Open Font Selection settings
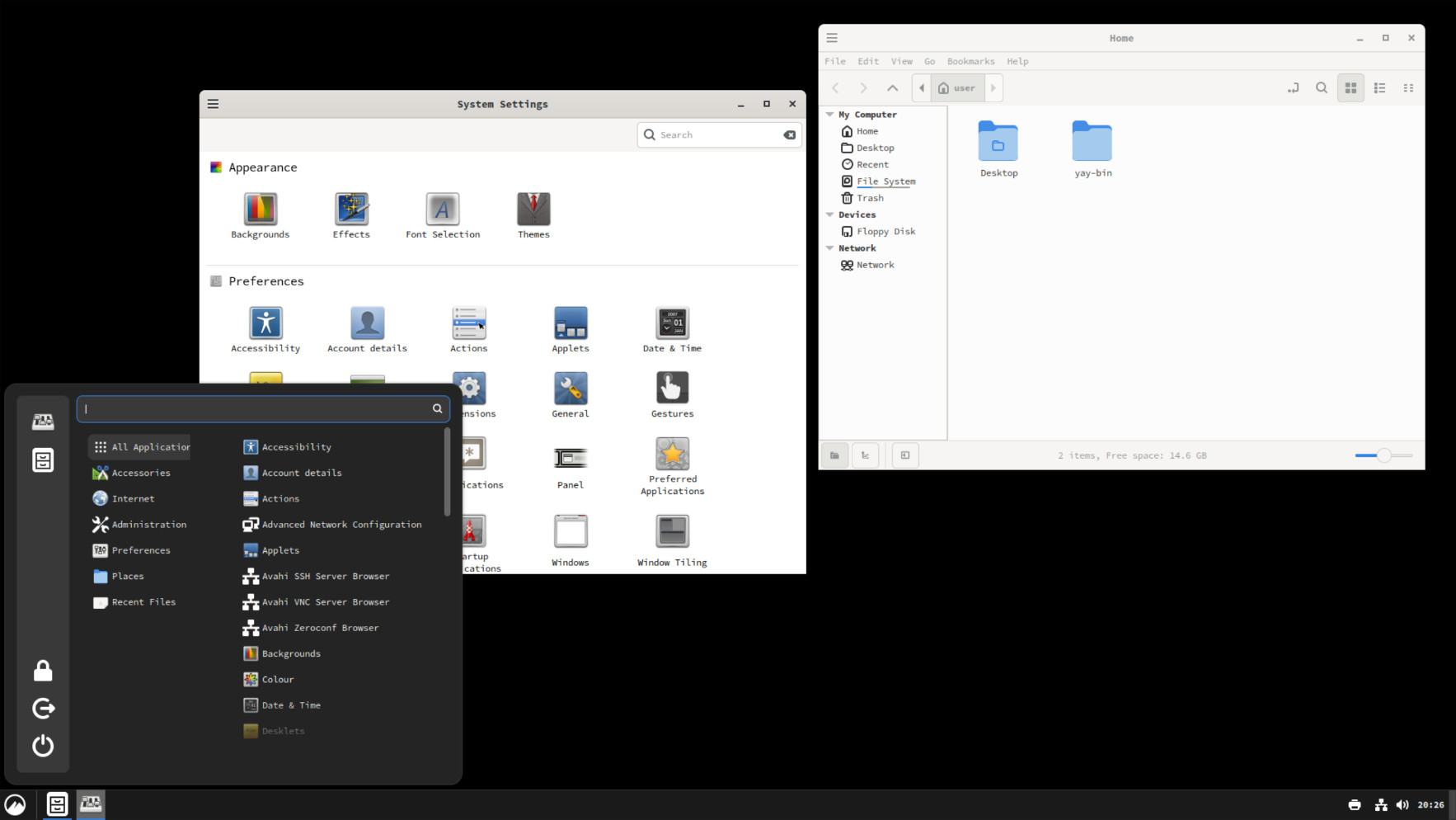This screenshot has width=1456, height=820. tap(443, 210)
